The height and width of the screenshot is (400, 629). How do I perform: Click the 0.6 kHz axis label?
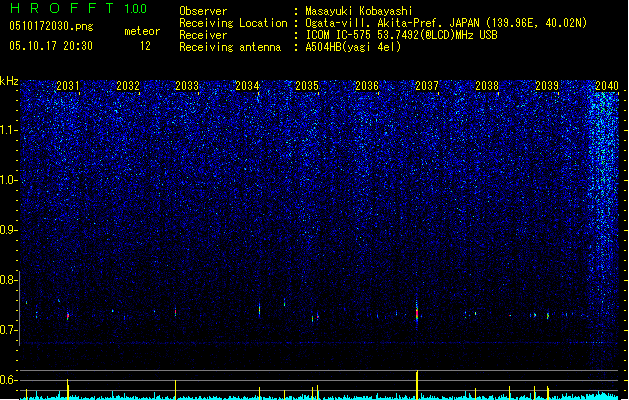pos(9,380)
